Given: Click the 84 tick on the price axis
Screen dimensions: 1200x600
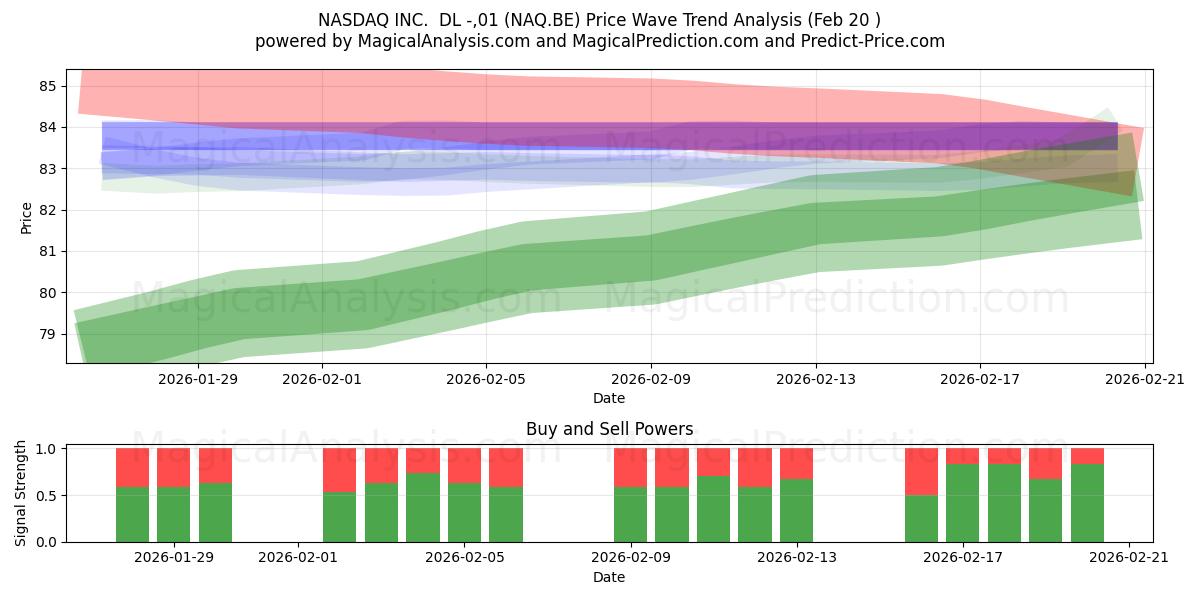Looking at the screenshot, I should tap(49, 128).
